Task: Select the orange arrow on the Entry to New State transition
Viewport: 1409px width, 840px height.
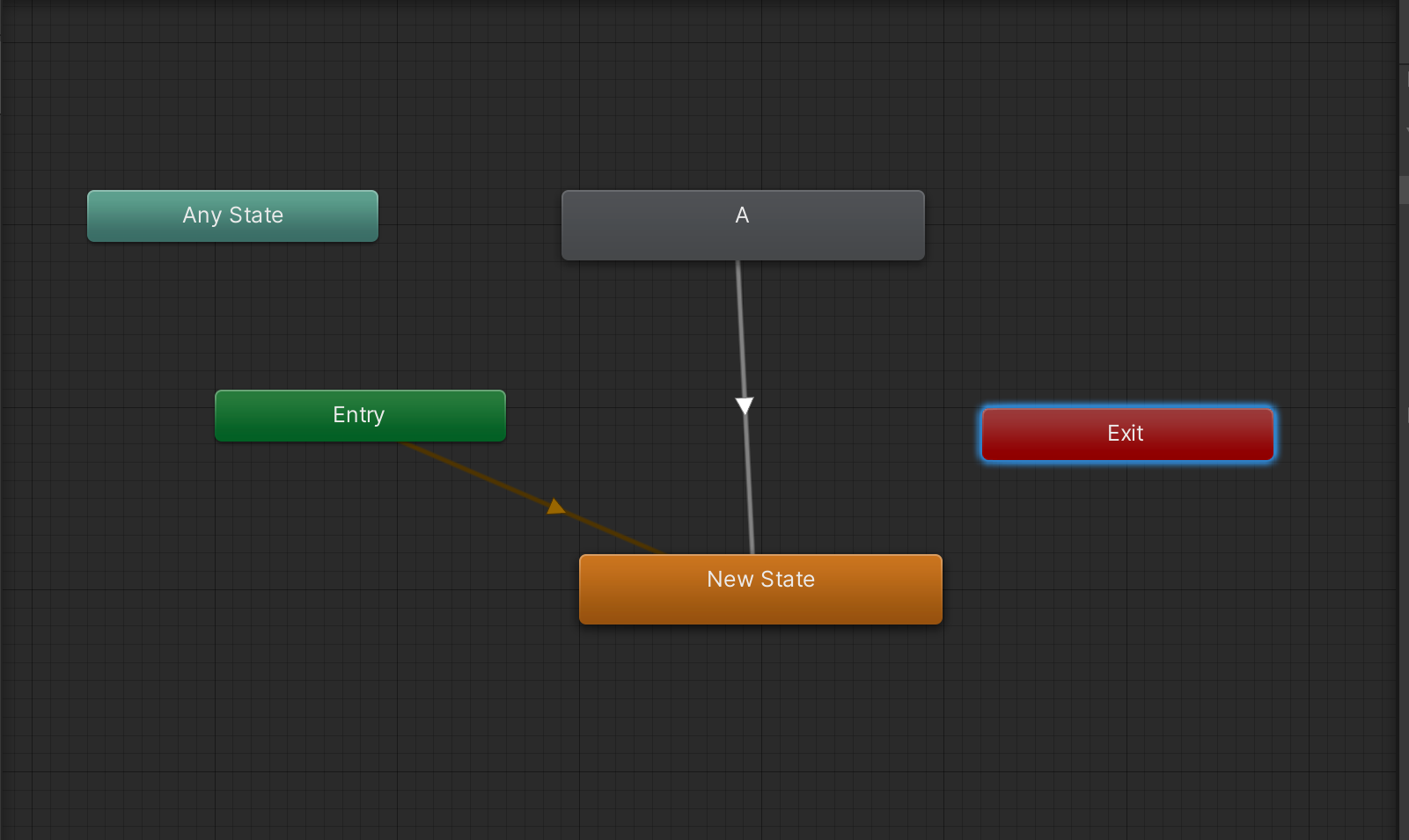Action: point(555,507)
